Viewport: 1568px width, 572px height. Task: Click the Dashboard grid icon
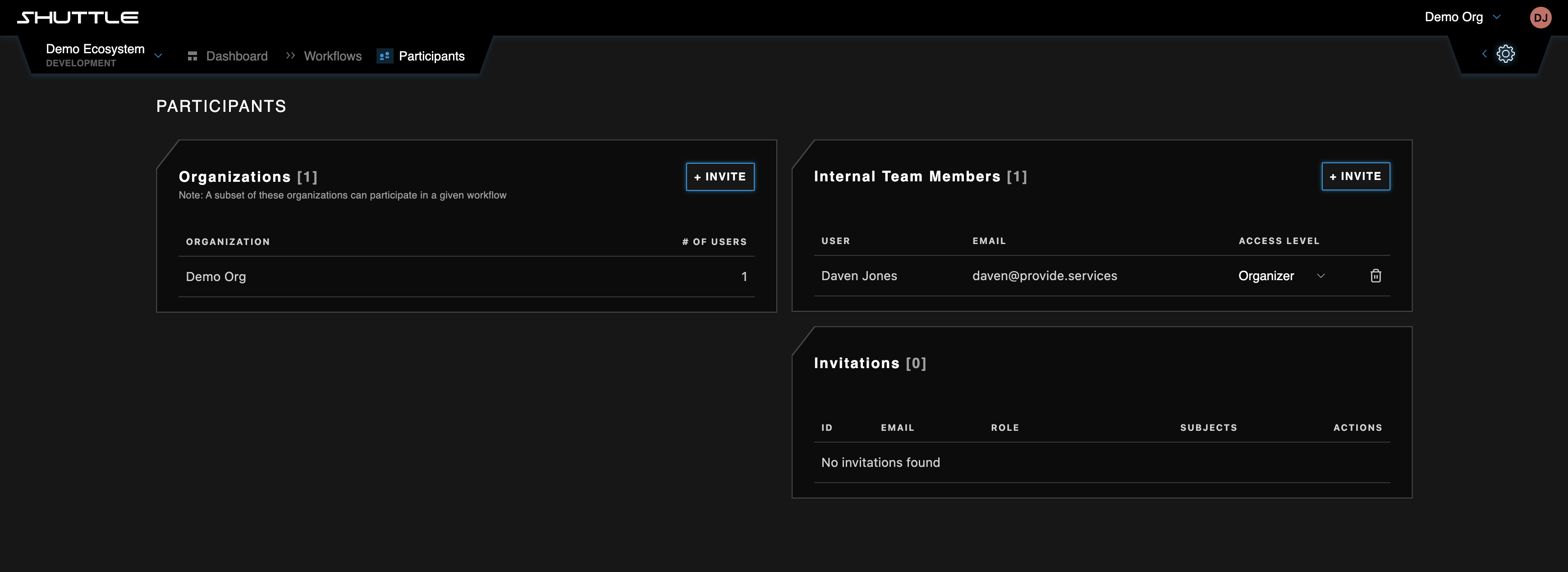coord(193,56)
